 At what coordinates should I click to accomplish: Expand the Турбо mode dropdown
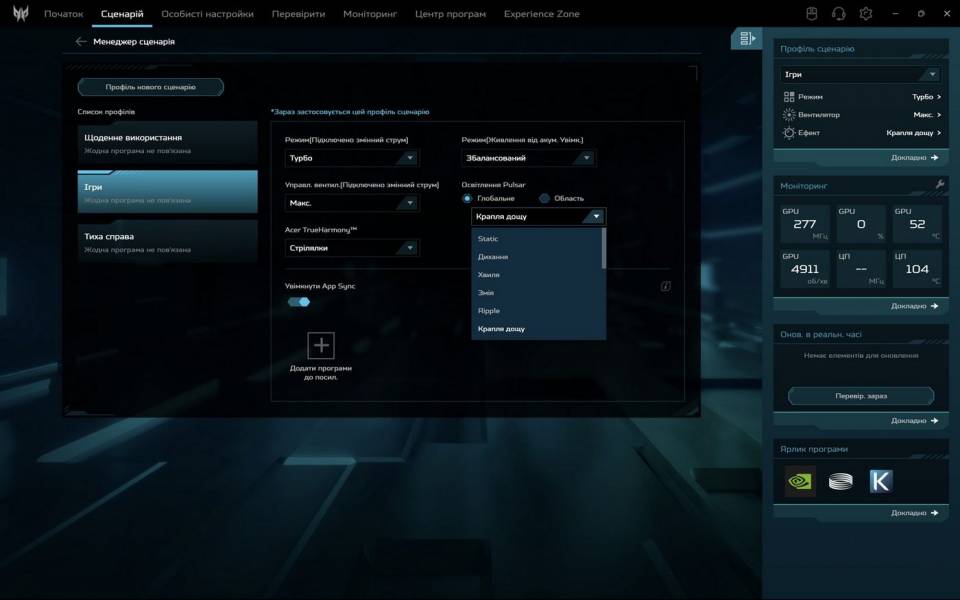352,158
